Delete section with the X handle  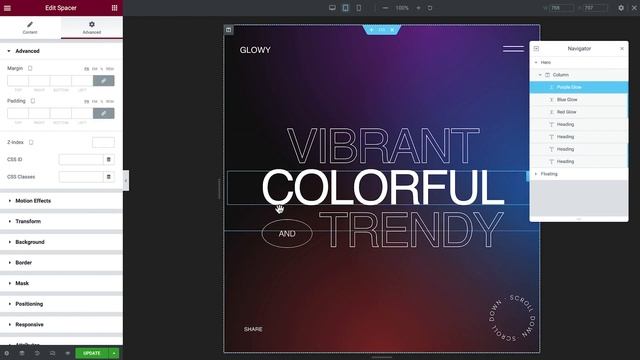pos(392,30)
